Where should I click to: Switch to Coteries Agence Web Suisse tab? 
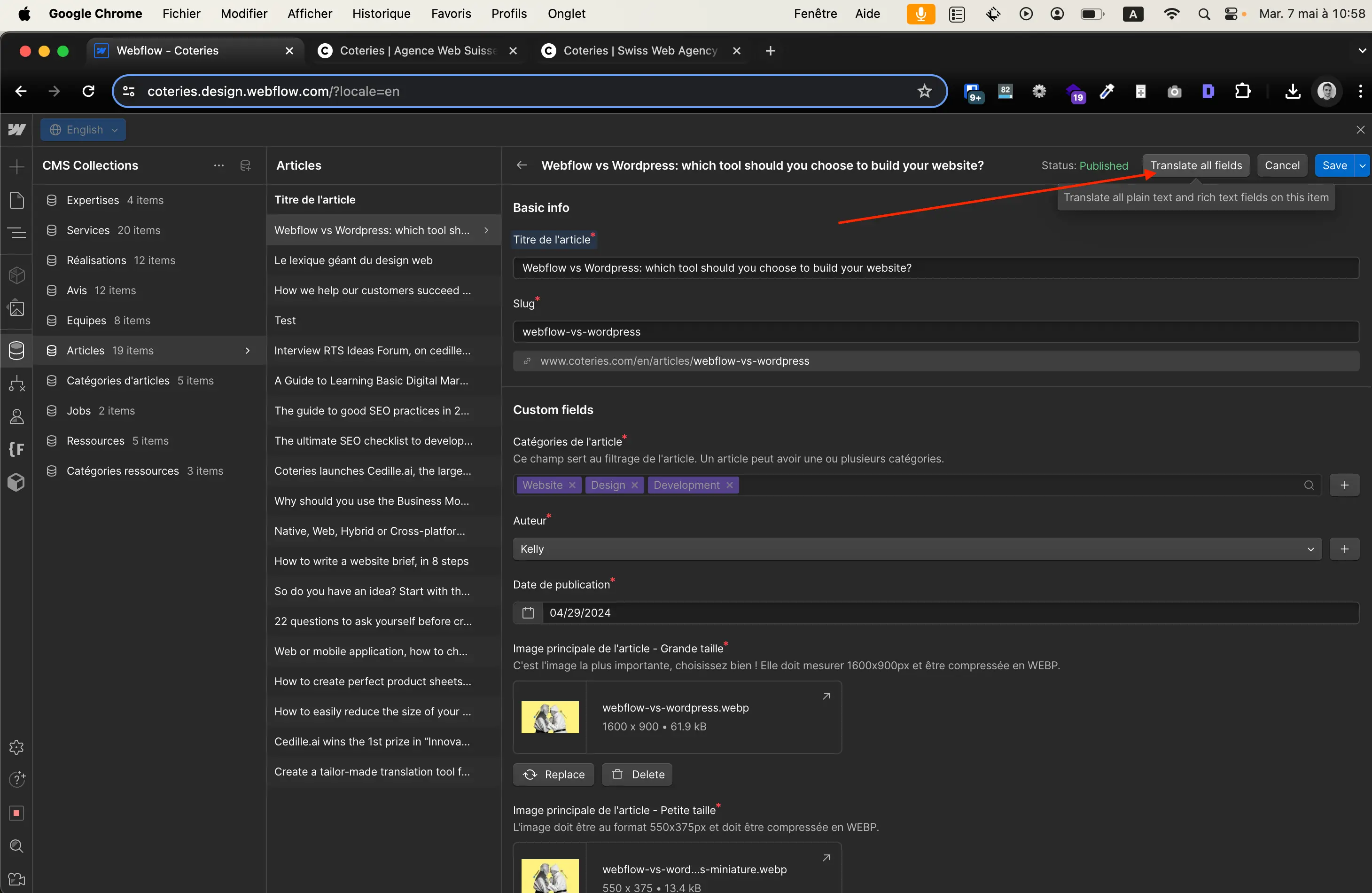[x=417, y=51]
